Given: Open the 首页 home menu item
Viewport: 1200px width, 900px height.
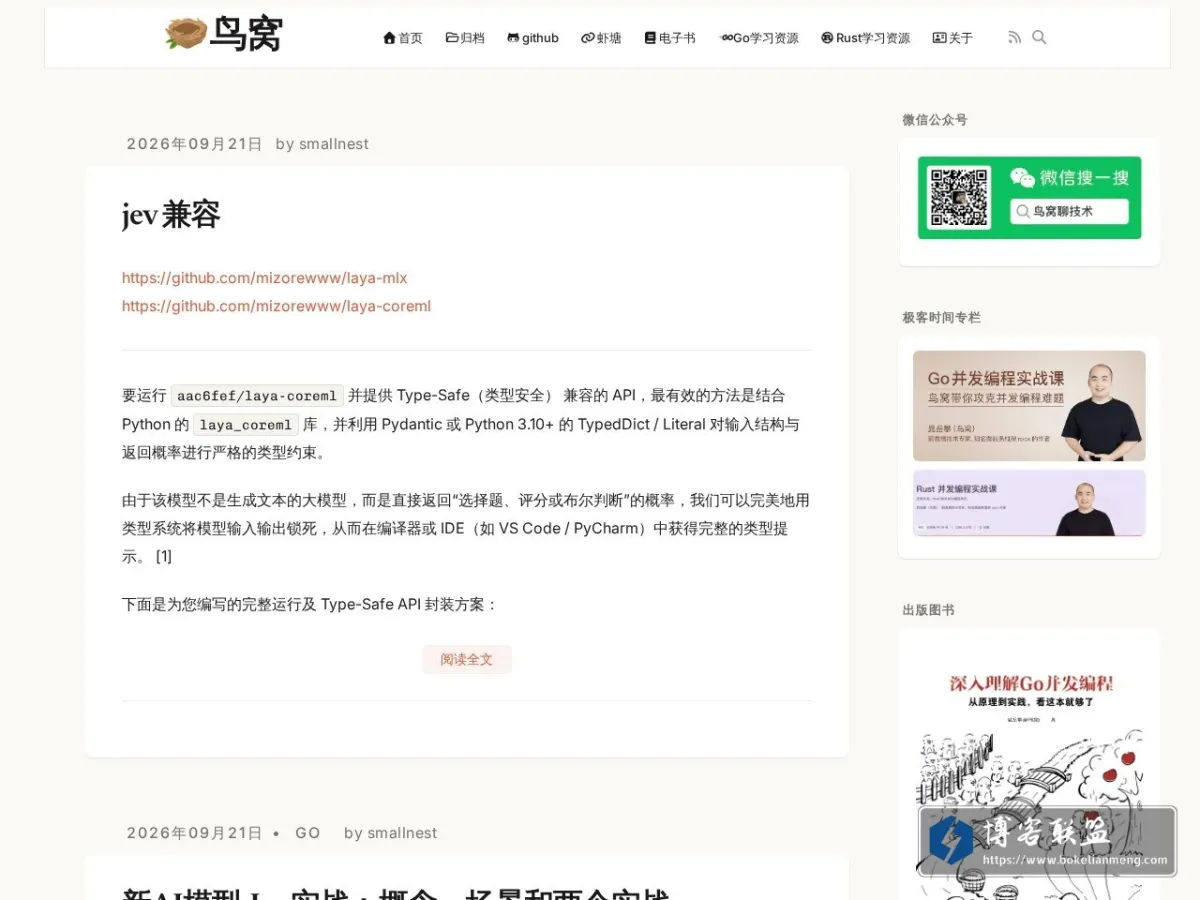Looking at the screenshot, I should pos(403,38).
